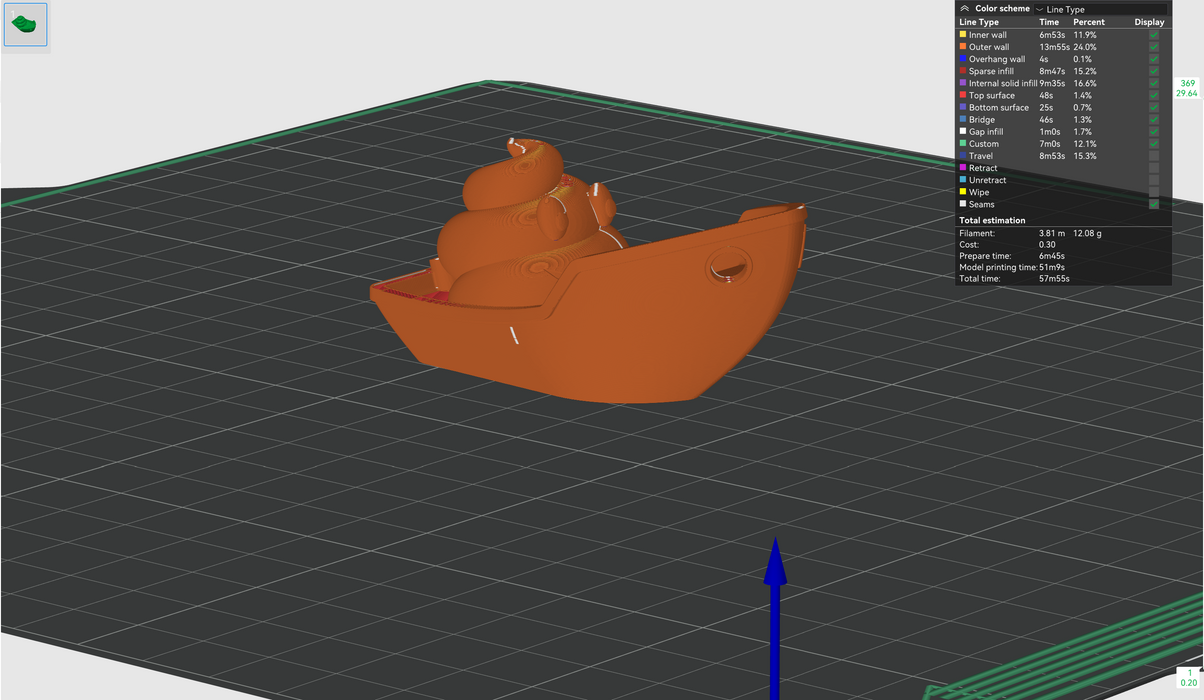Click the lower layer slider handle 0.20

[x=1188, y=677]
